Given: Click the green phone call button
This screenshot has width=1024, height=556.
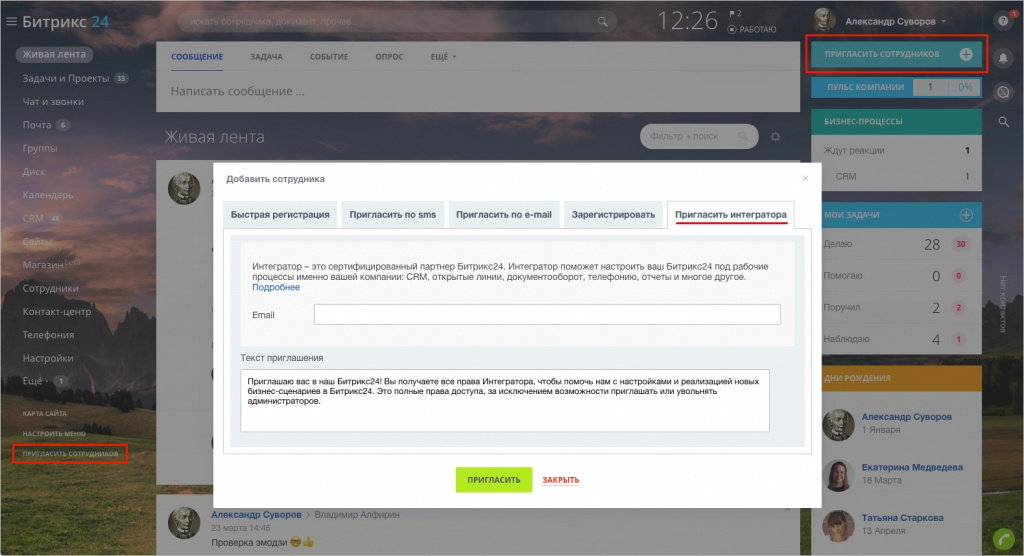Looking at the screenshot, I should click(1004, 540).
